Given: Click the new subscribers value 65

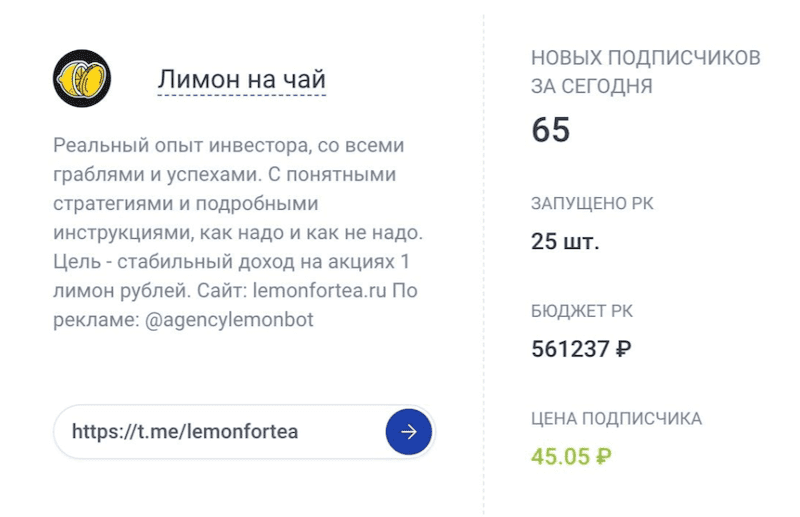Looking at the screenshot, I should pos(551,129).
